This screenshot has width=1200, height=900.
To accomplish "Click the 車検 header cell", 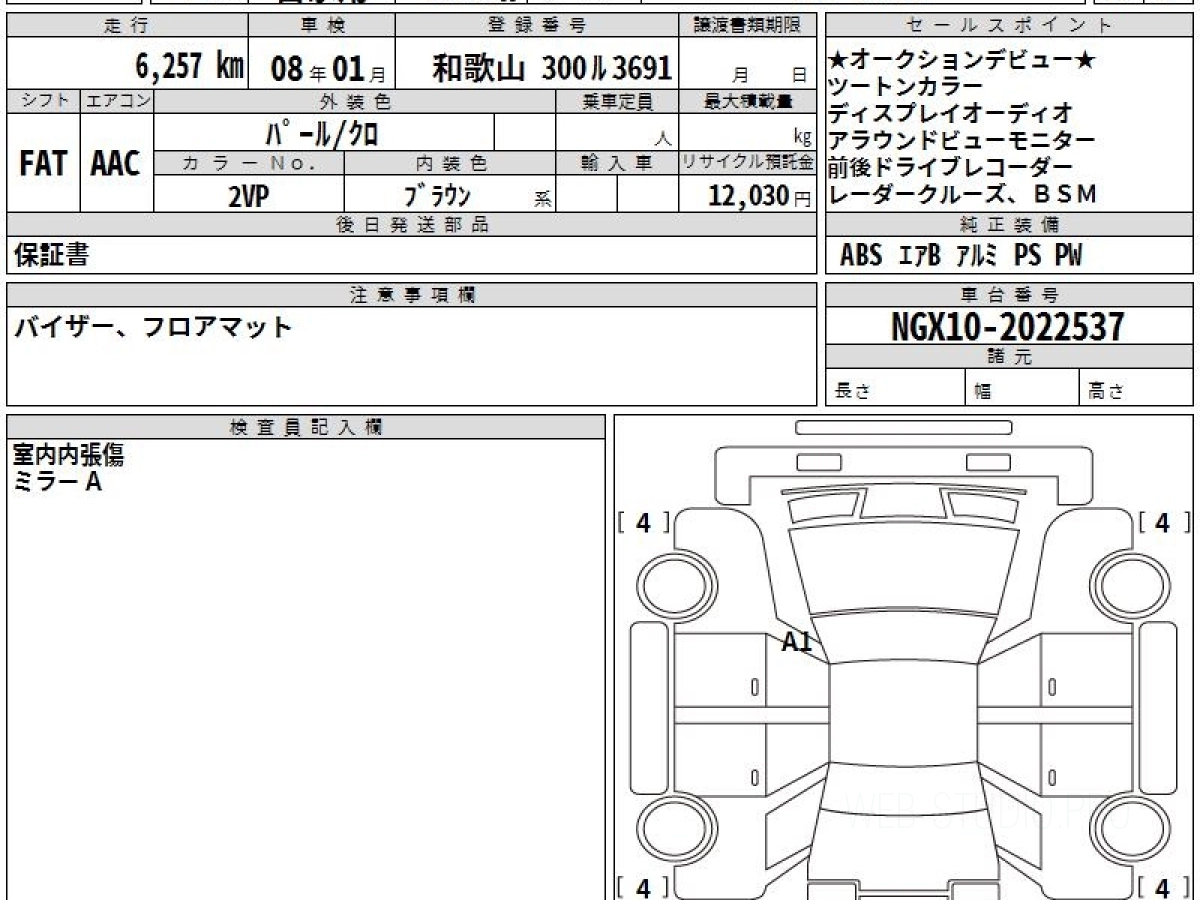I will (321, 25).
